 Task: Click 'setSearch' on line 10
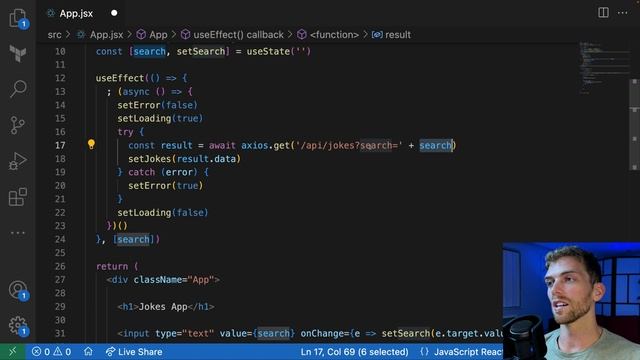pyautogui.click(x=200, y=51)
